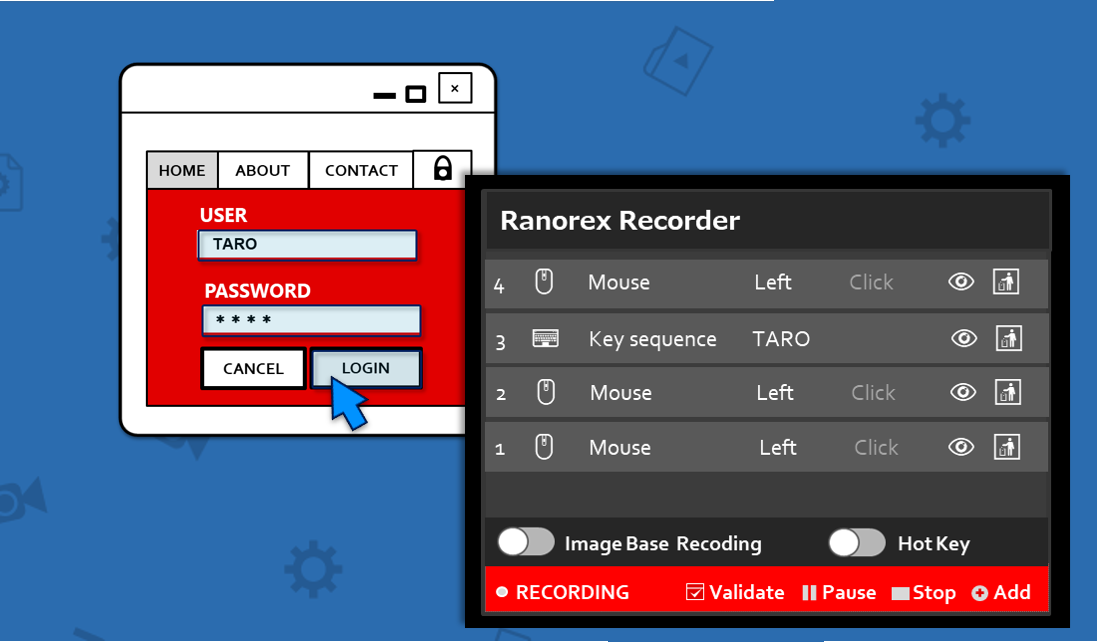Click Validate in the recorder bar

tap(735, 593)
